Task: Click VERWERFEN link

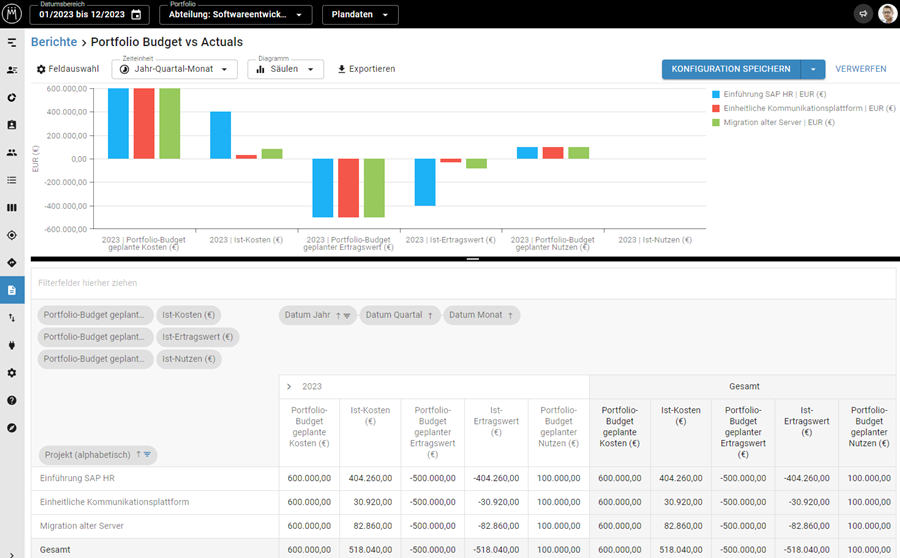Action: [x=860, y=69]
